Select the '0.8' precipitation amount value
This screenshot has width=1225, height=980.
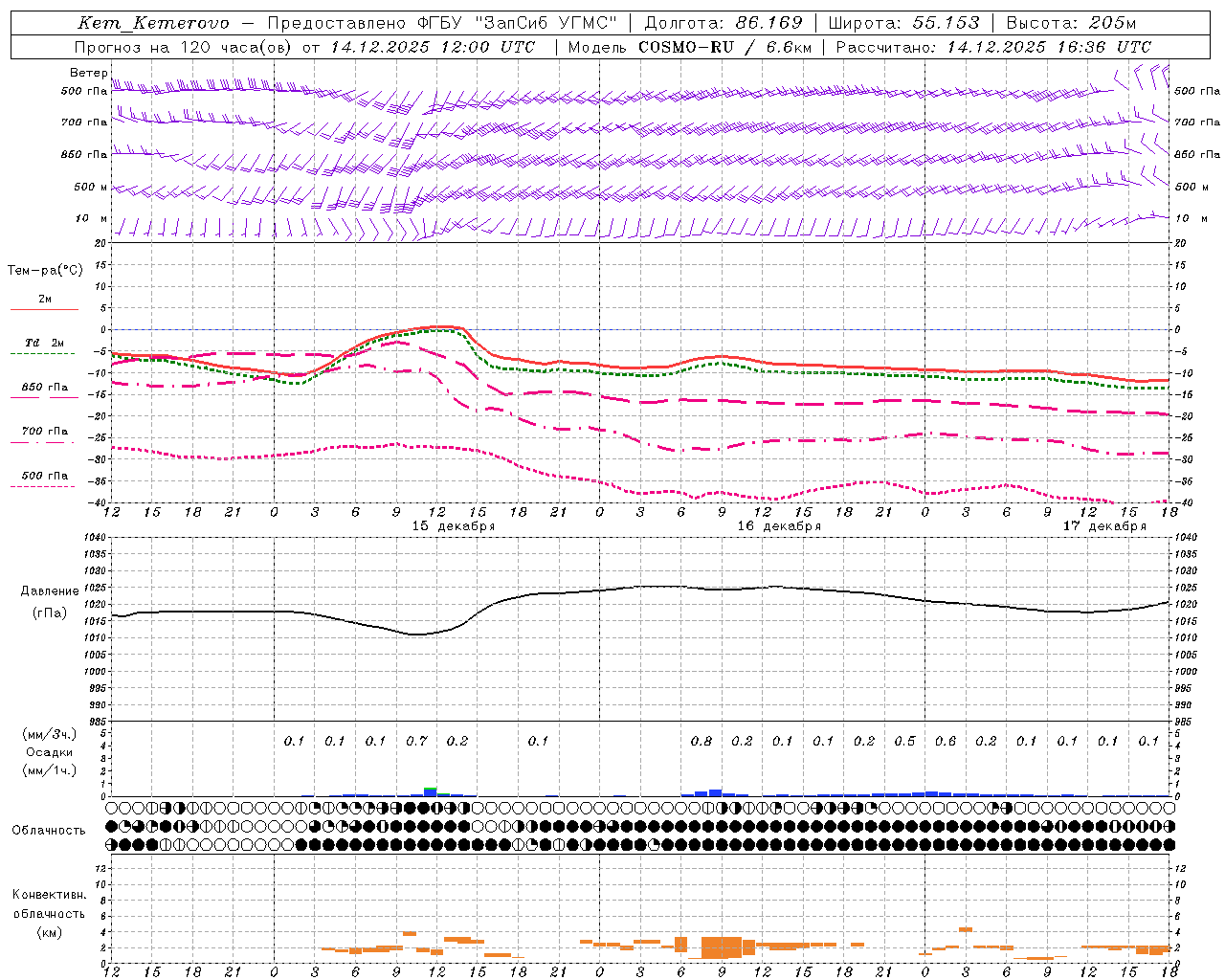[x=701, y=741]
